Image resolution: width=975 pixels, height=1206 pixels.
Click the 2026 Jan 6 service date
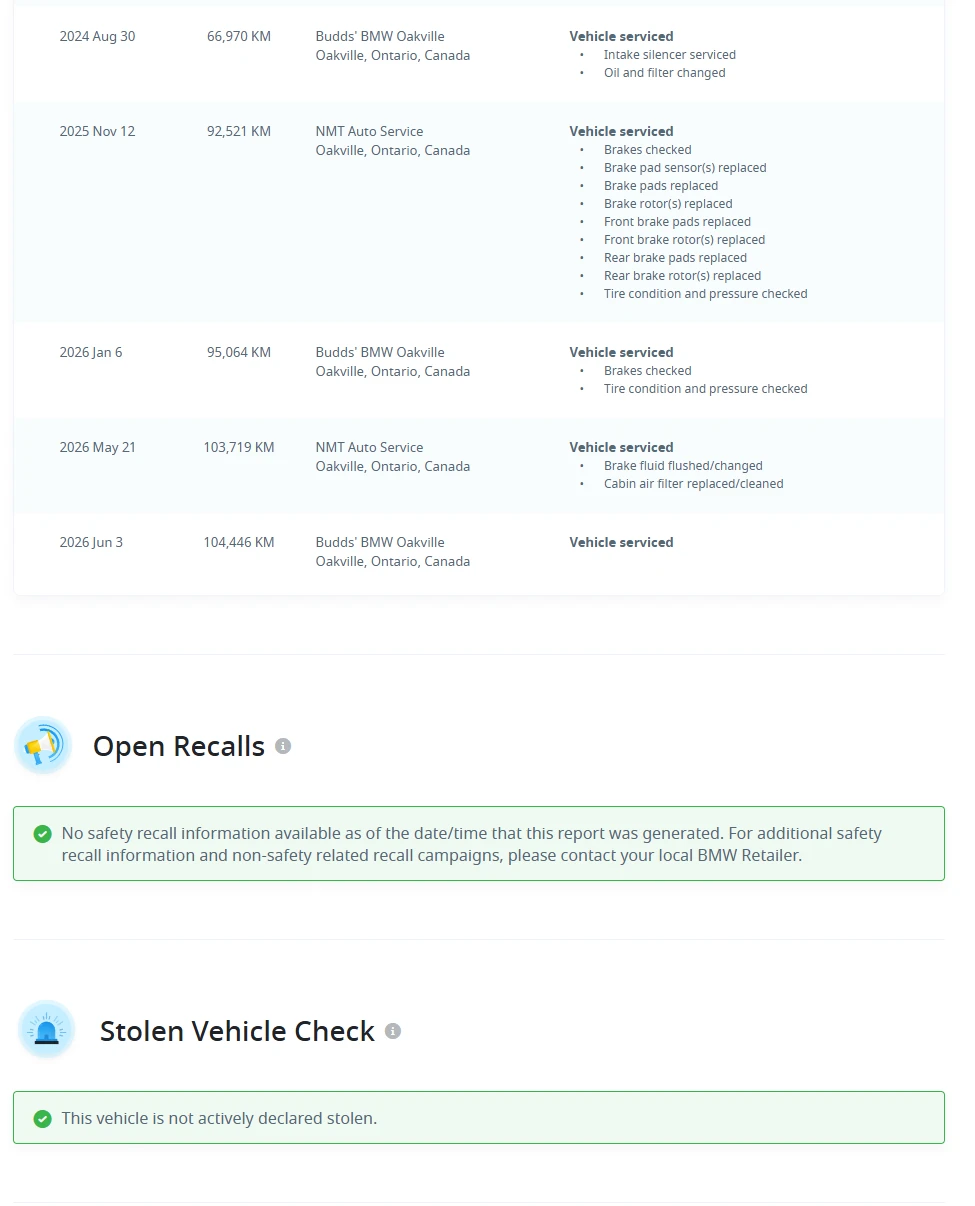(x=91, y=352)
